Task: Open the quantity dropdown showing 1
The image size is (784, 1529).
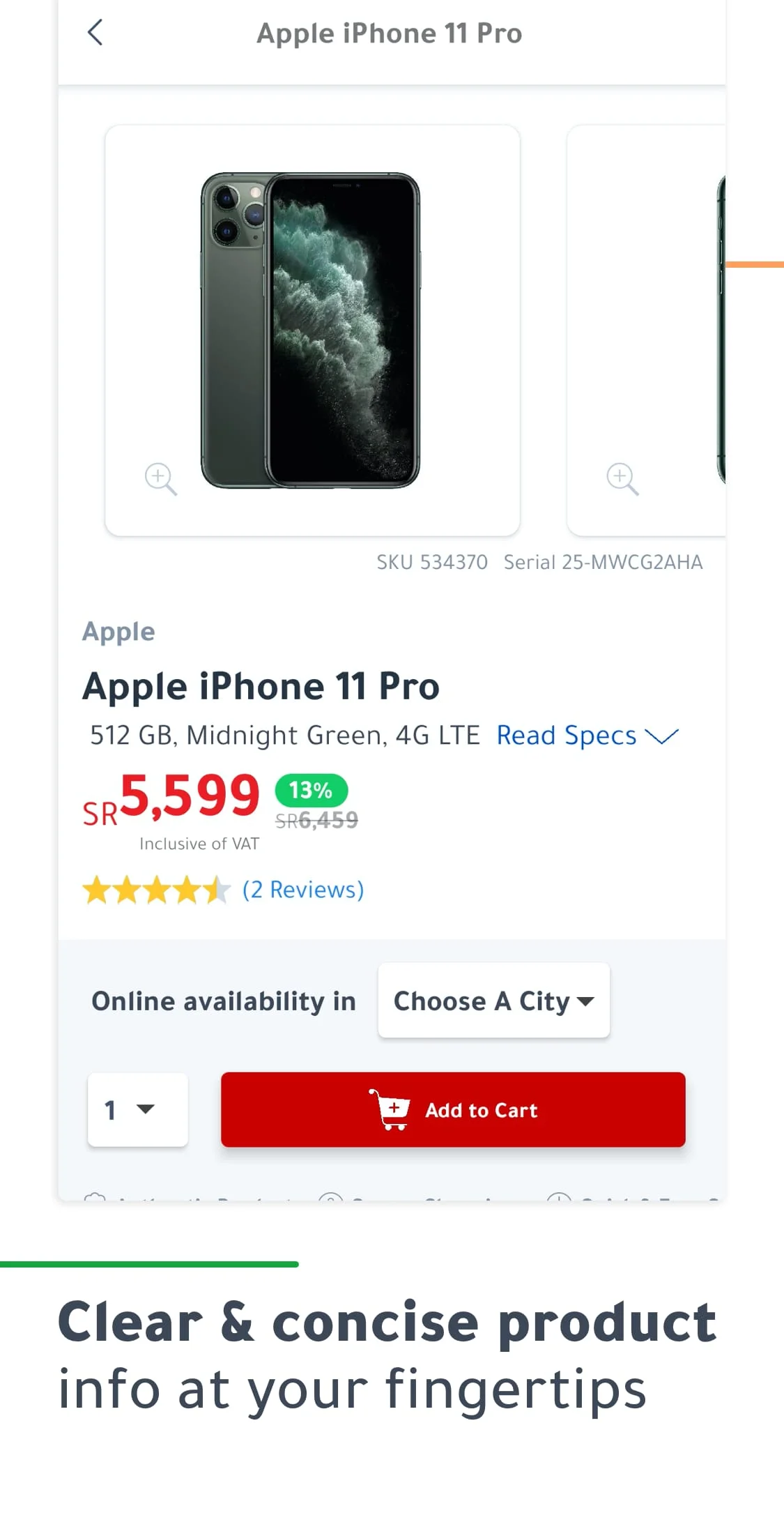Action: tap(137, 1109)
